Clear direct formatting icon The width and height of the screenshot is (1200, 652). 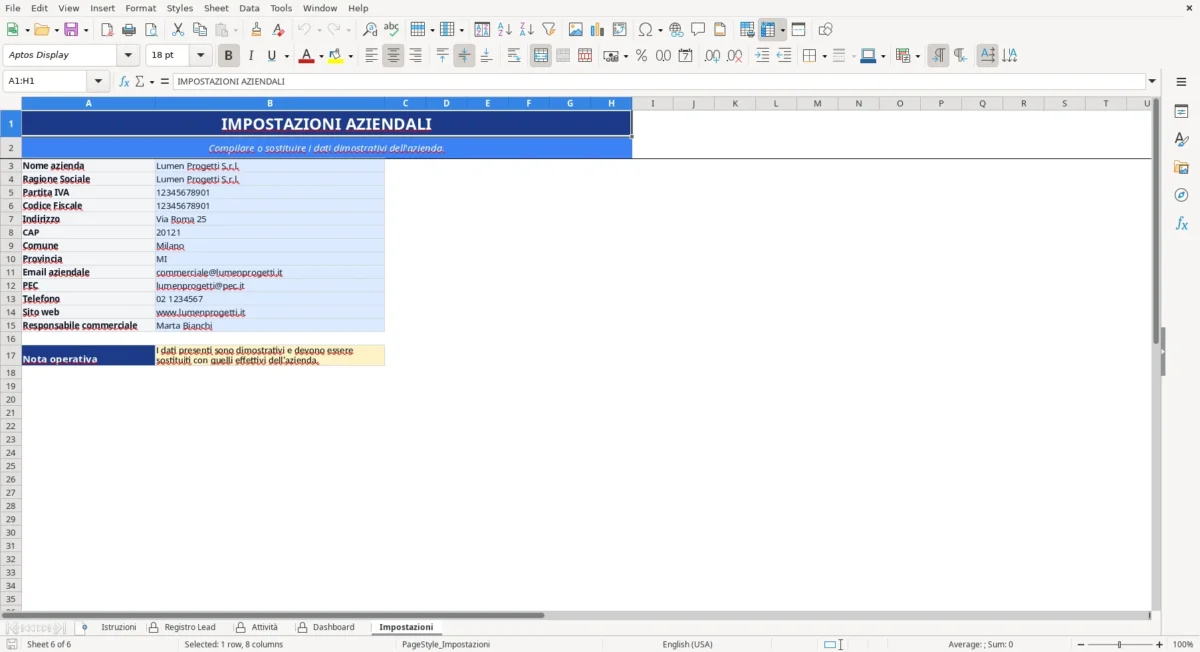pyautogui.click(x=278, y=30)
